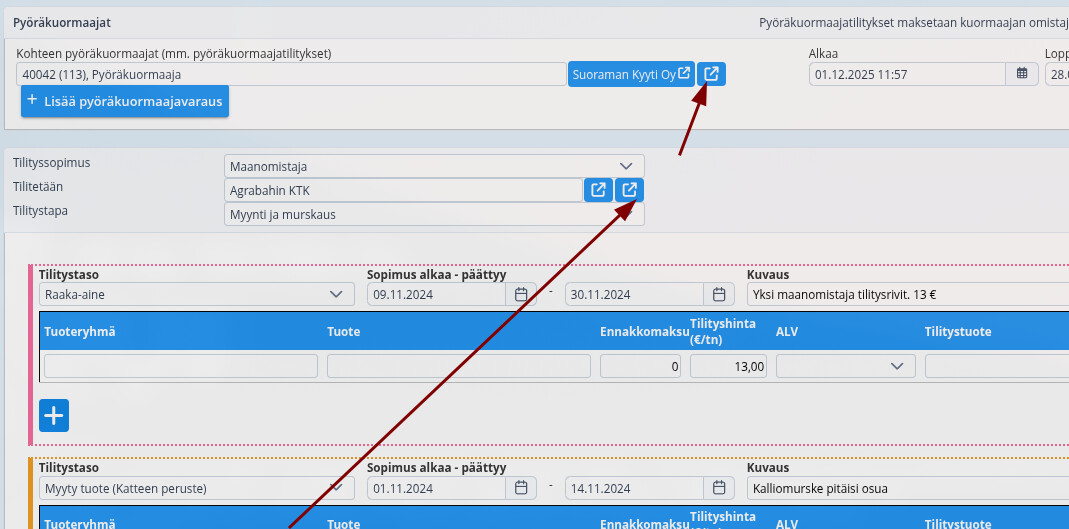Open Tilitystaso dropdown showing Myyty tuote
Viewport: 1069px width, 529px height.
point(197,488)
